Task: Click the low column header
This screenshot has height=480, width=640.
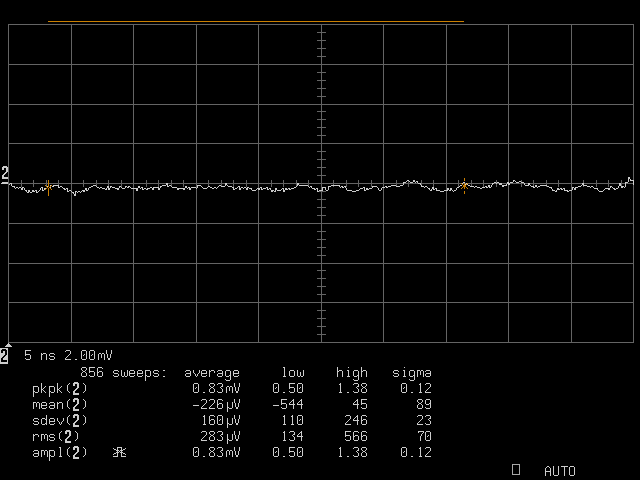Action: pyautogui.click(x=293, y=373)
